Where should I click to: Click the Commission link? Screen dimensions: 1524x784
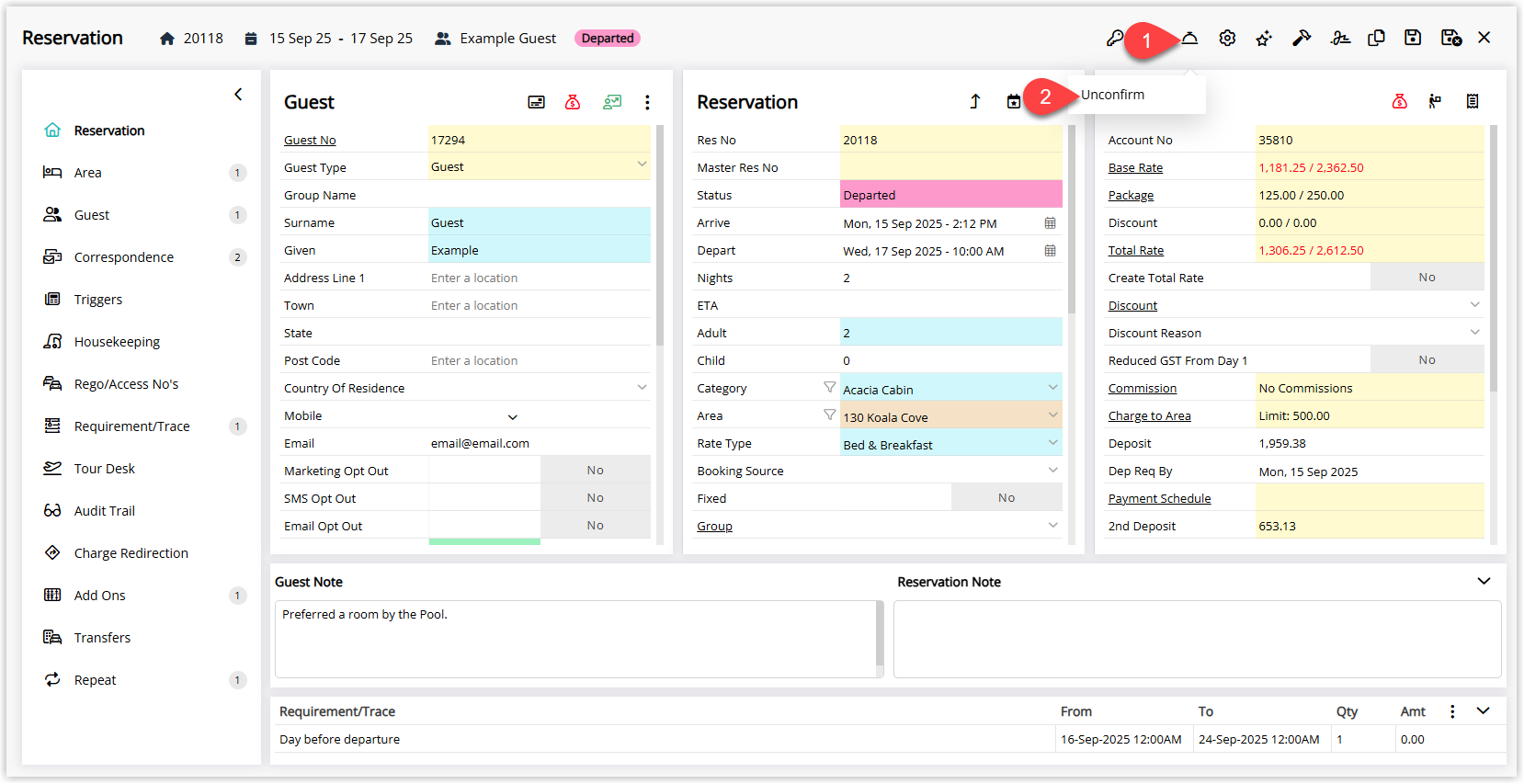[x=1143, y=388]
